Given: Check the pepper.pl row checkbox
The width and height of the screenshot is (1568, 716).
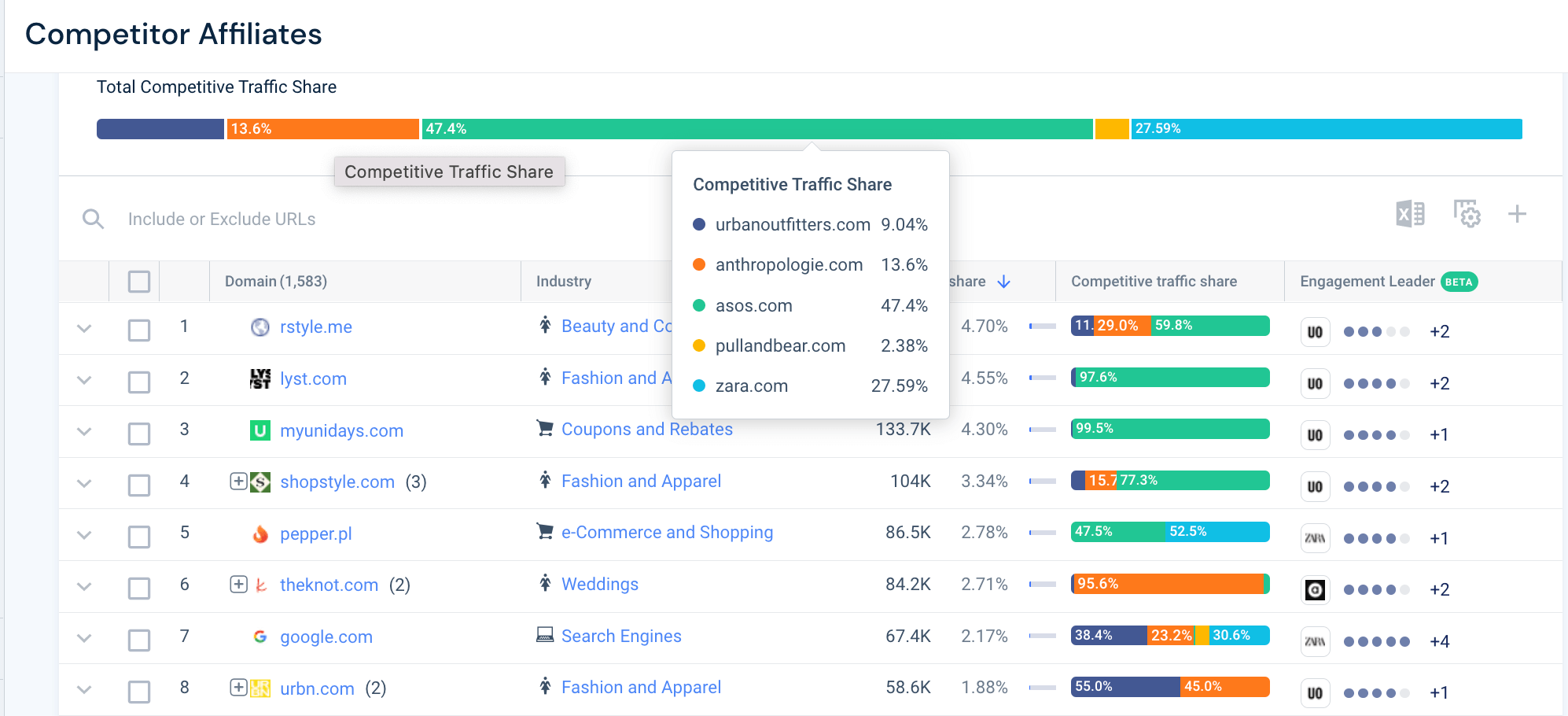Looking at the screenshot, I should (x=139, y=537).
